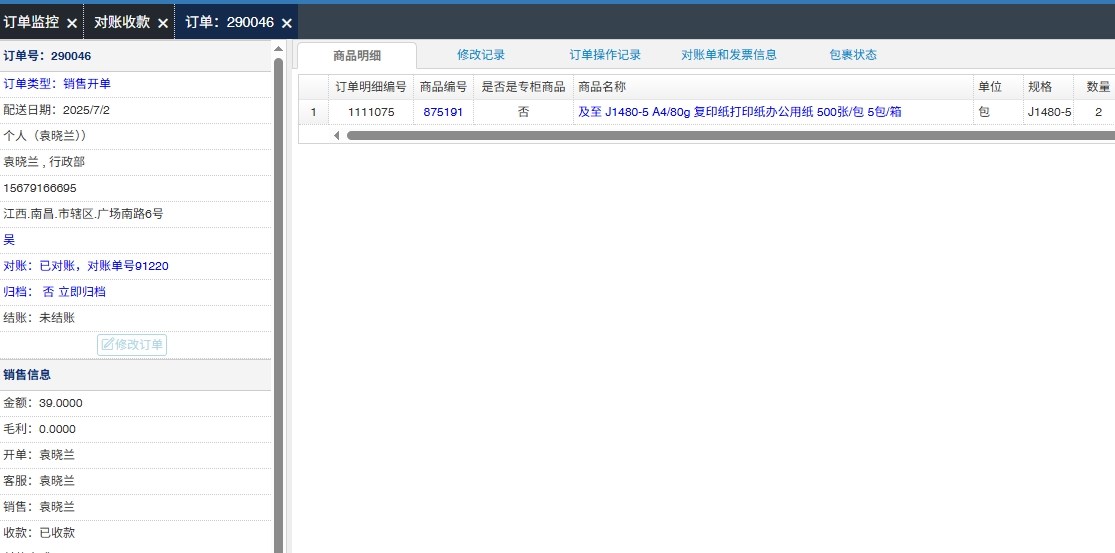Click the 配送日期：2025/7/2 line
Image resolution: width=1115 pixels, height=553 pixels.
pyautogui.click(x=136, y=110)
